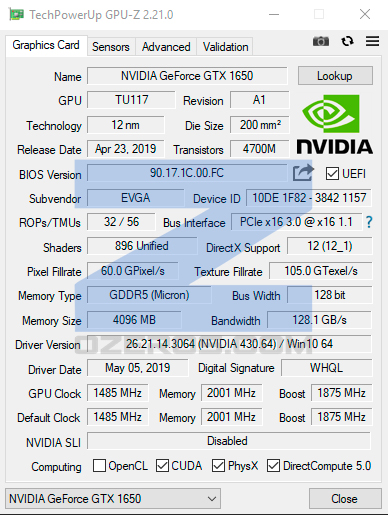Switch to the Sensors tab

point(111,47)
